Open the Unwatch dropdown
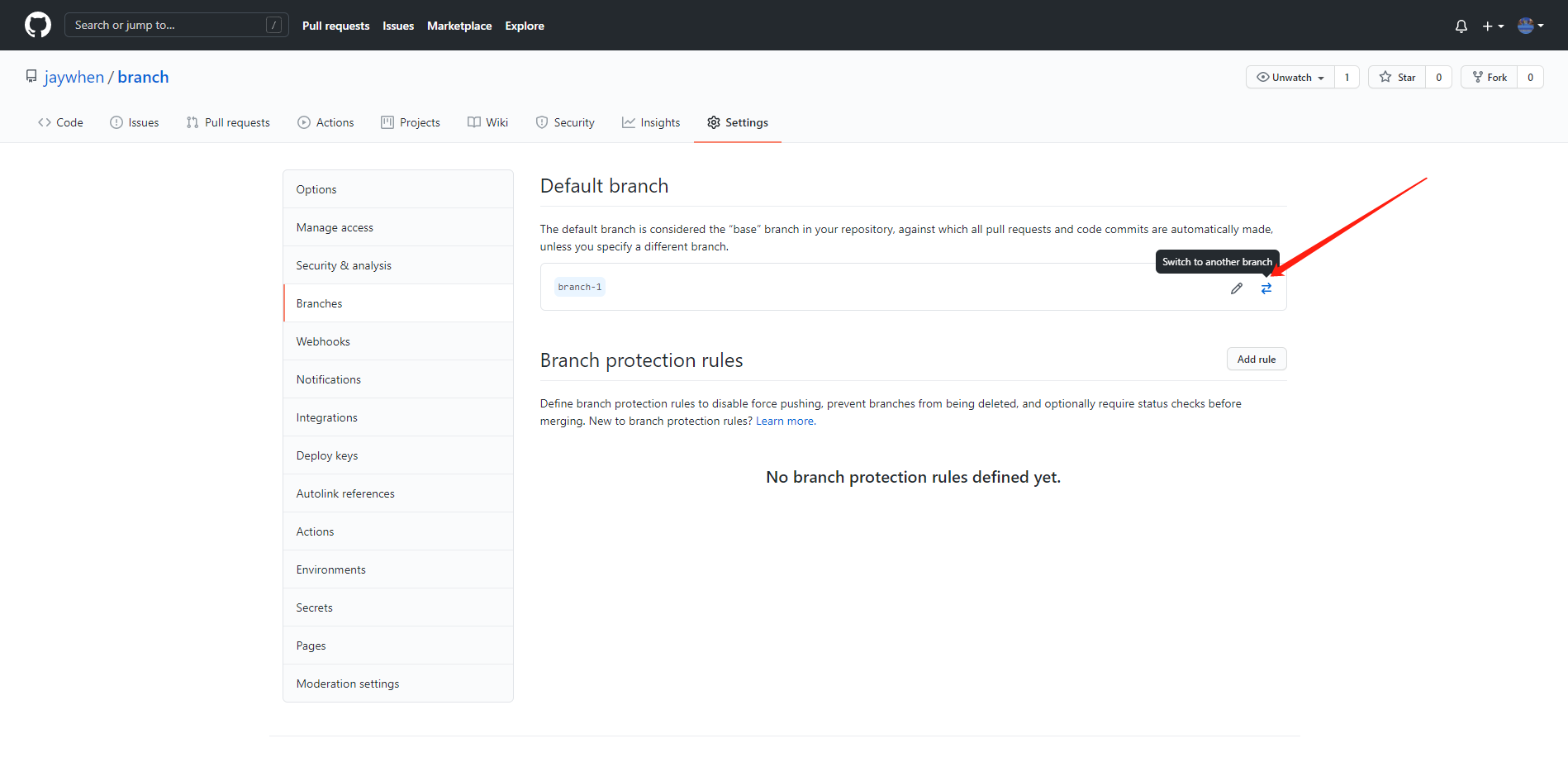The width and height of the screenshot is (1568, 767). (1290, 78)
